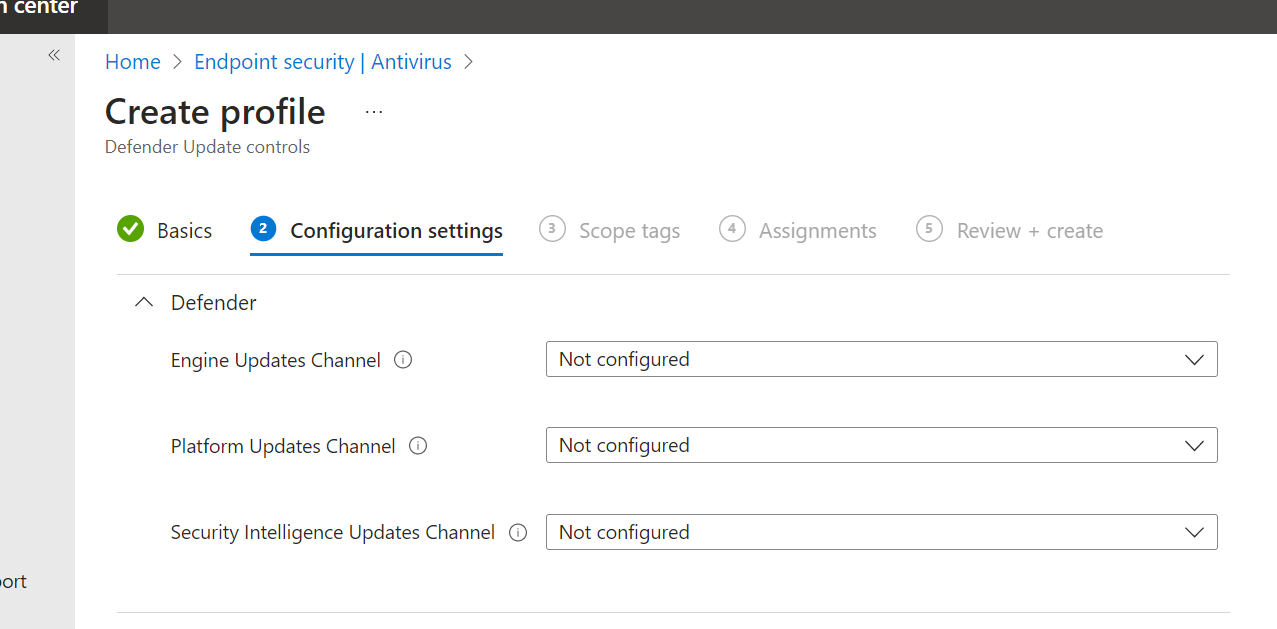Navigate to Endpoint security | Antivirus breadcrumb
1277x629 pixels.
tap(322, 61)
